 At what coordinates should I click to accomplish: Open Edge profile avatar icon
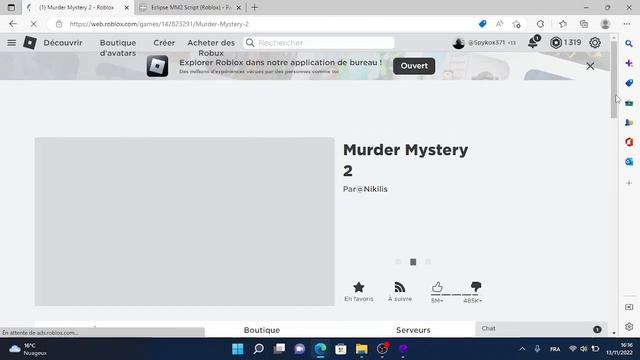coord(605,24)
